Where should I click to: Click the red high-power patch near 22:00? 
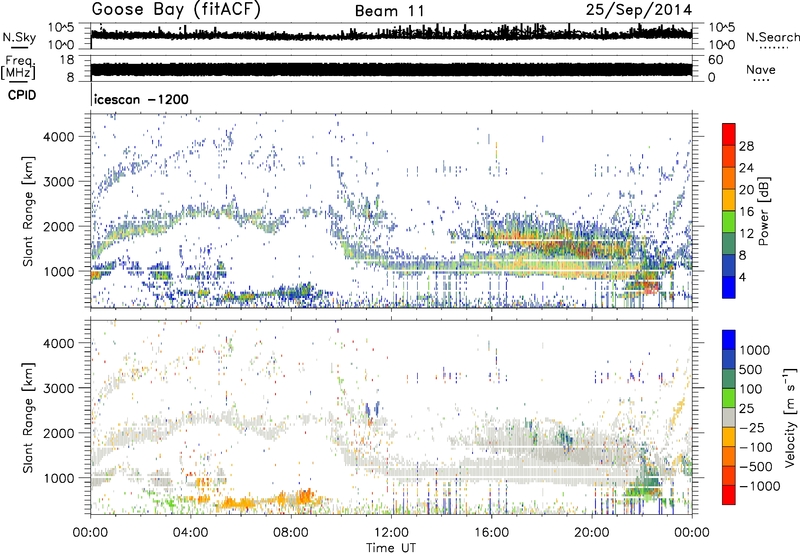click(x=651, y=288)
